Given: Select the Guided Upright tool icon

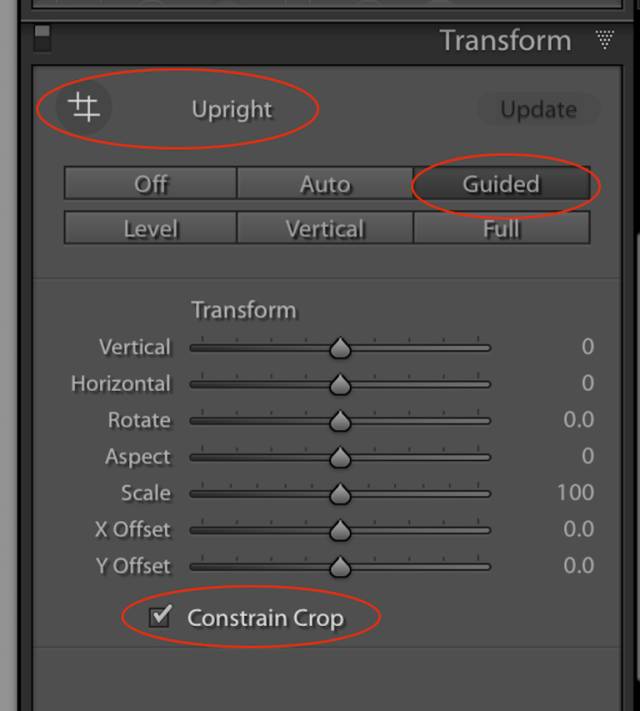Looking at the screenshot, I should coord(85,107).
